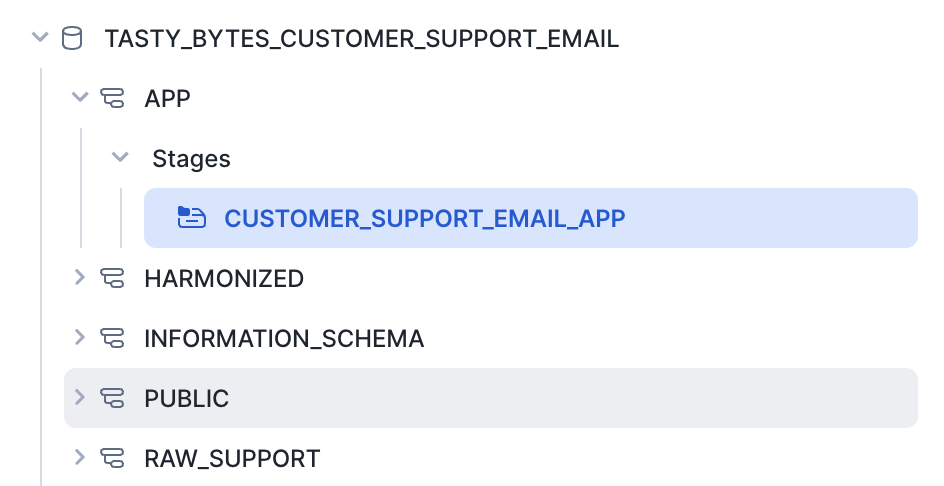Click the database icon beside TASTY_BYTES_CUSTOMER_SUPPORT_EMAIL
The height and width of the screenshot is (486, 944).
click(72, 39)
